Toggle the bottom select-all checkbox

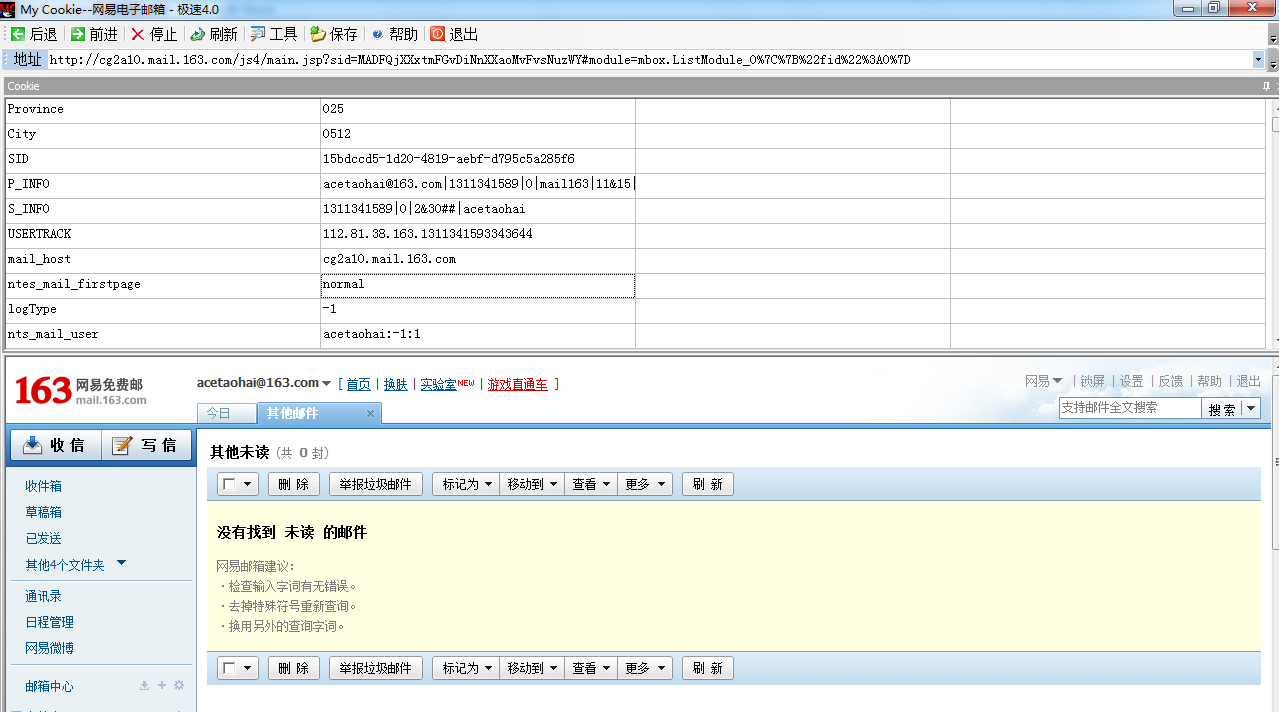(x=230, y=668)
